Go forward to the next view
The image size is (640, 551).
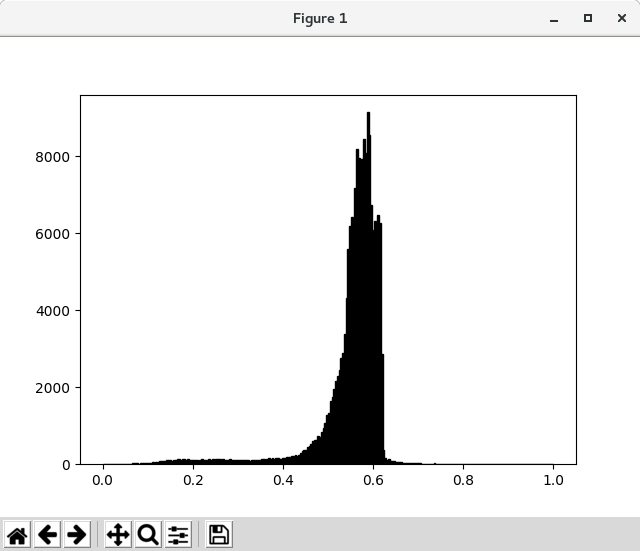77,534
